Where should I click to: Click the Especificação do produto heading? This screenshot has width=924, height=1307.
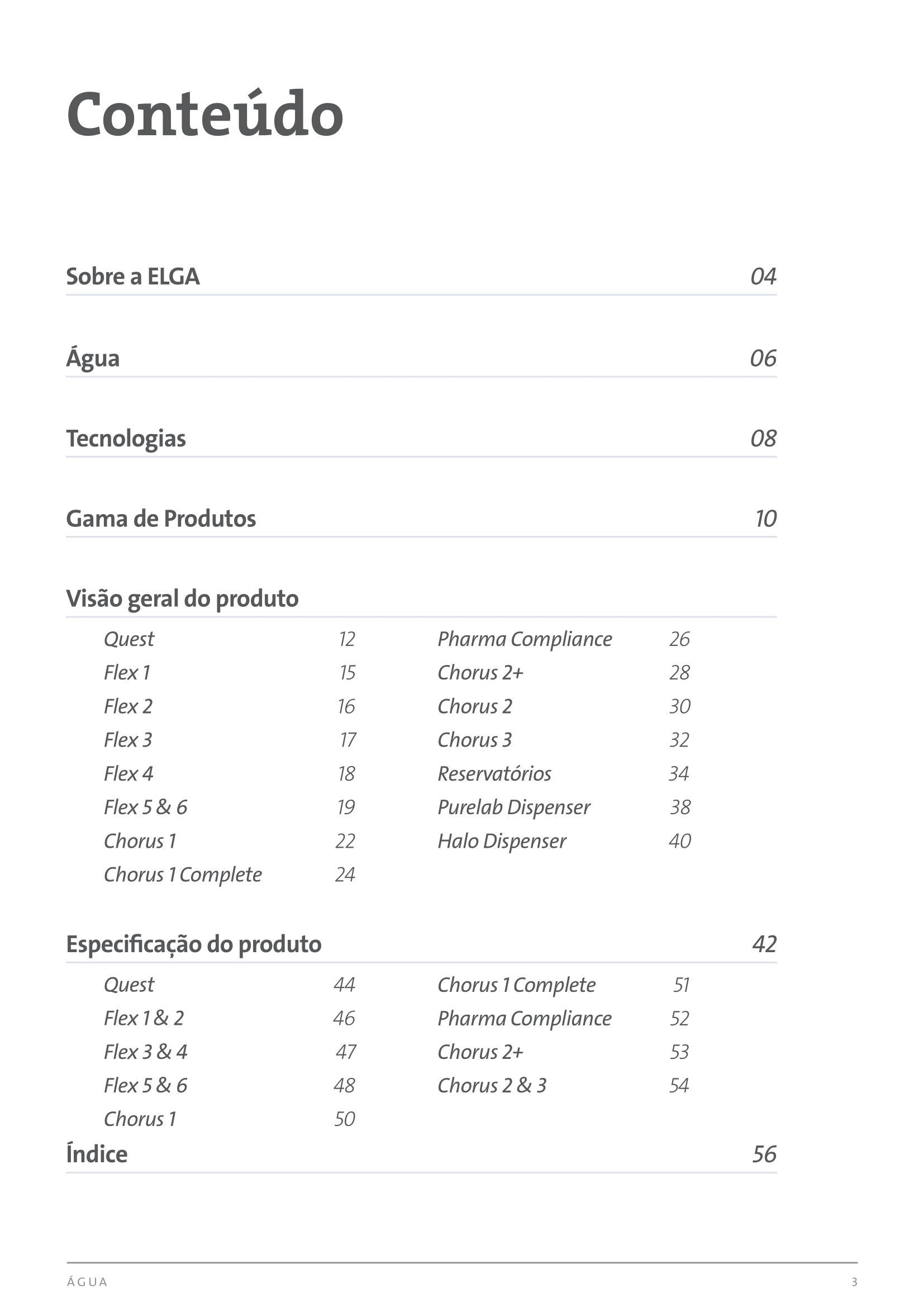coord(194,944)
